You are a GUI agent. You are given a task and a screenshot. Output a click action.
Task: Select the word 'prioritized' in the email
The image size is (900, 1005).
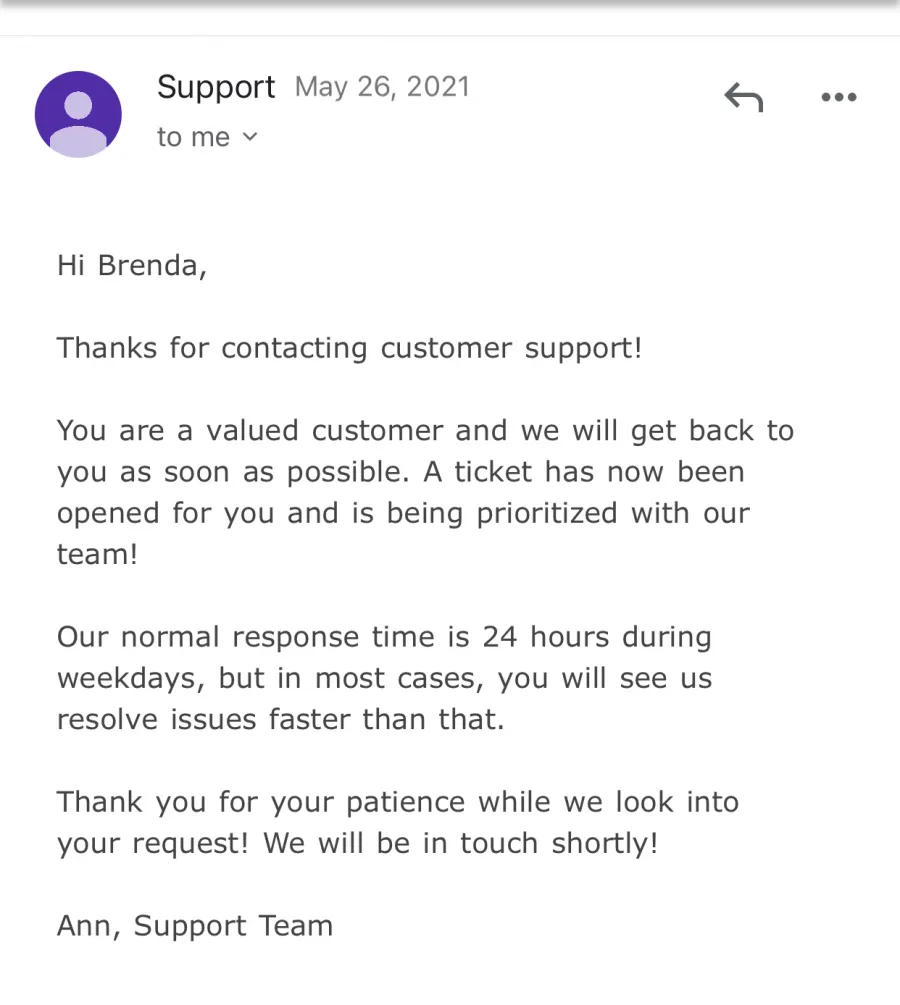tap(547, 514)
